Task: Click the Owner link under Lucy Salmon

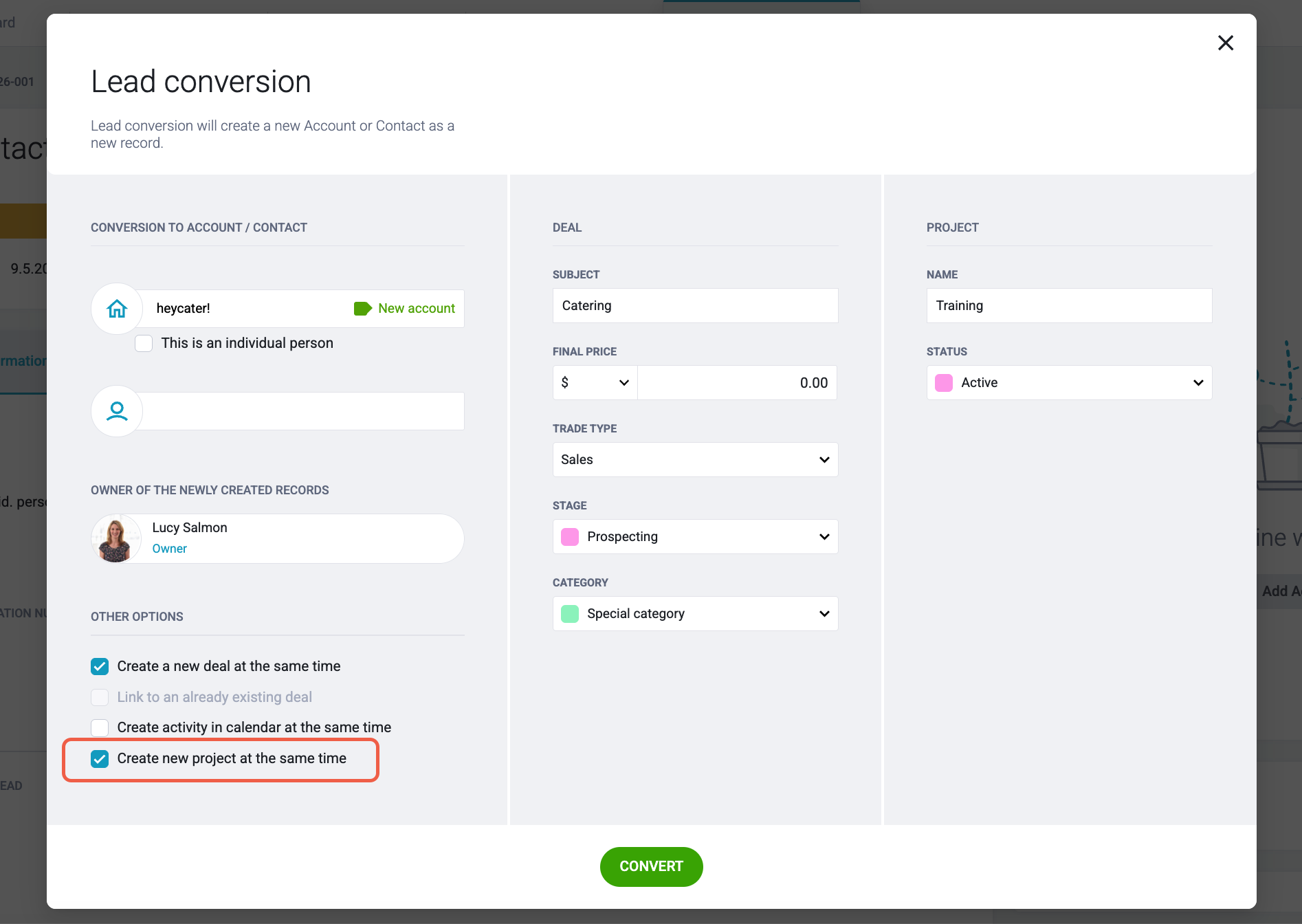Action: (x=169, y=549)
